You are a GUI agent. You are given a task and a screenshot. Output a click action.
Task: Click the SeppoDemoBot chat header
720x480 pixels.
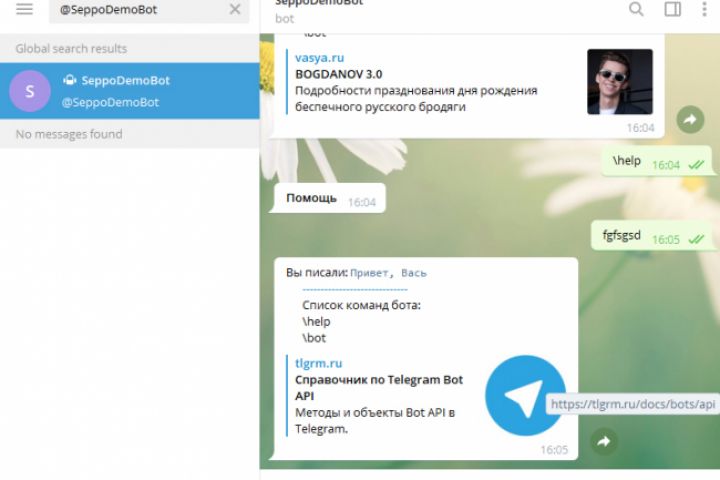tap(319, 10)
